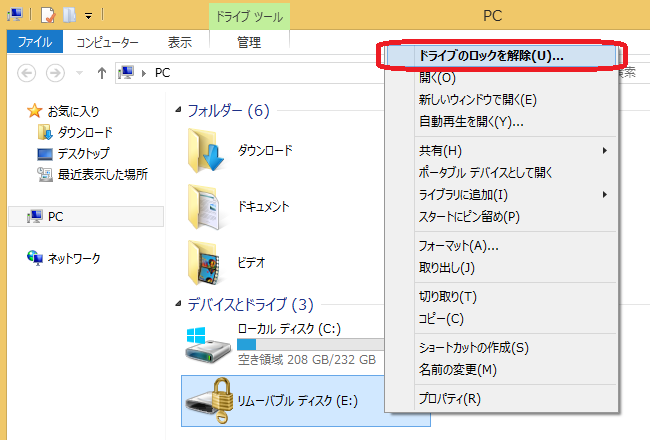Choose ショートカットの作成(S) menu entry
650x440 pixels.
click(502, 348)
